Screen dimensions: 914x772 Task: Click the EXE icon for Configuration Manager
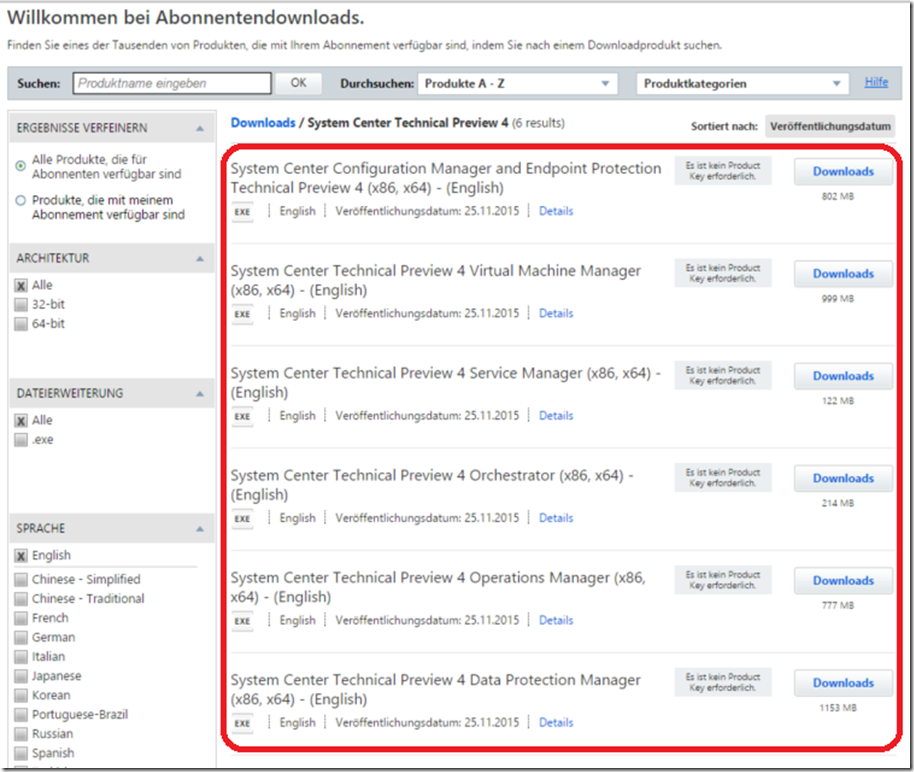(x=242, y=212)
